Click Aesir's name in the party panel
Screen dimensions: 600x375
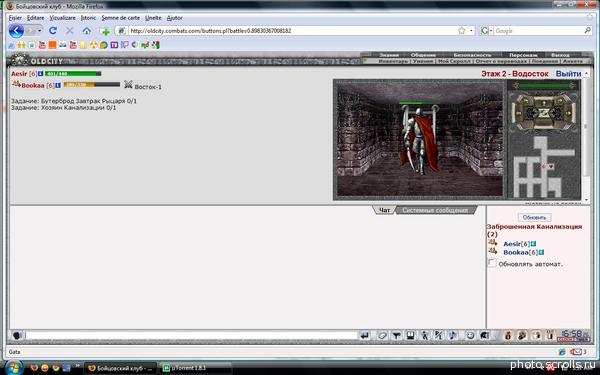[x=19, y=73]
